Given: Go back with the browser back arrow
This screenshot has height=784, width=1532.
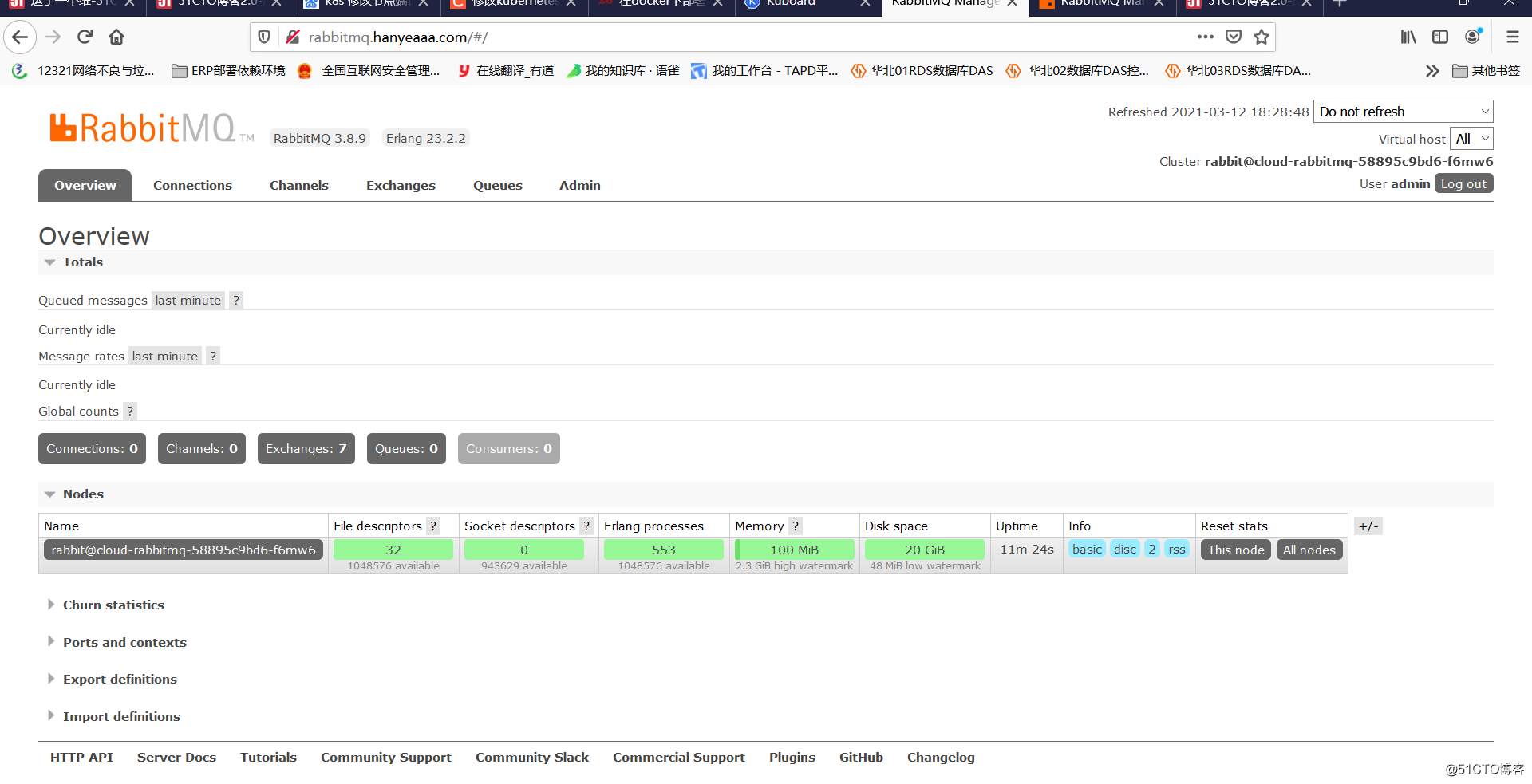Looking at the screenshot, I should point(20,37).
